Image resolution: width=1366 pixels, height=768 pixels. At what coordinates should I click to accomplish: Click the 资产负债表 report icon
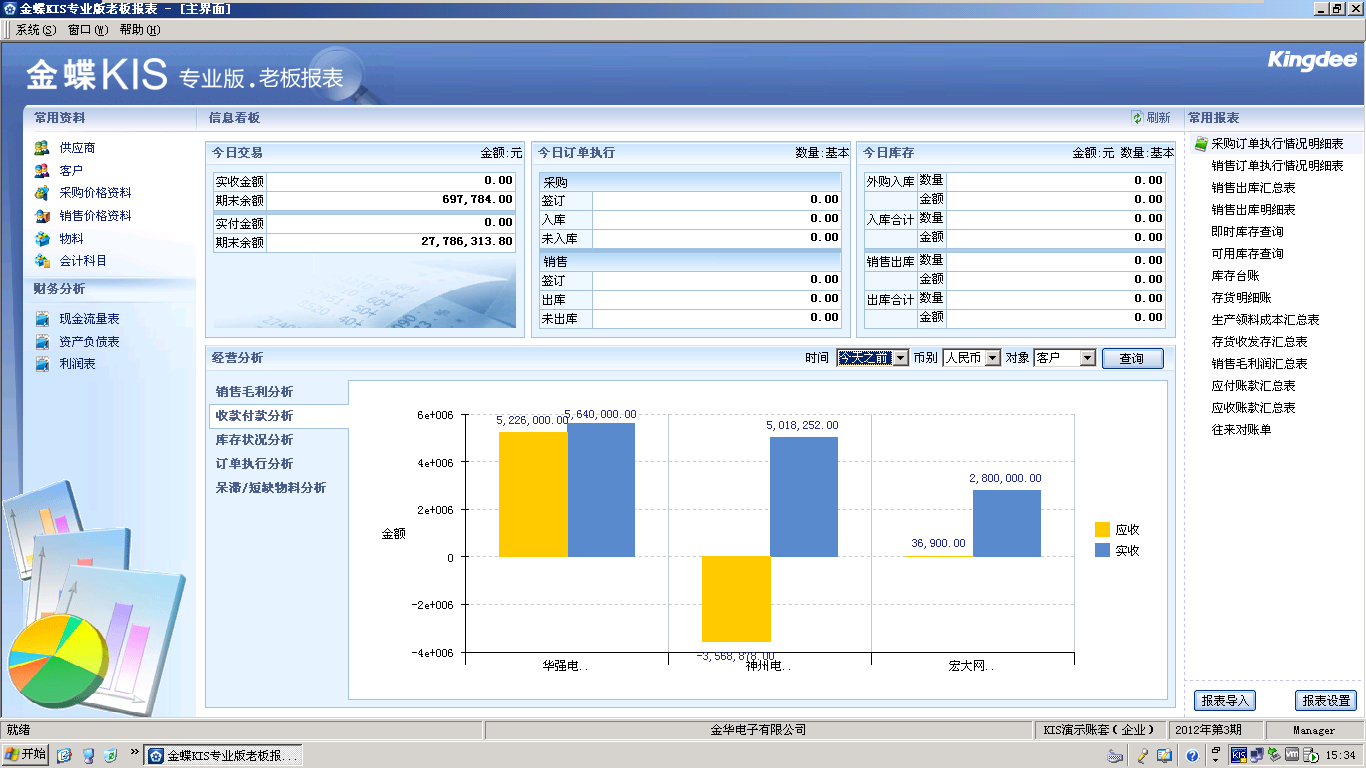tap(42, 342)
